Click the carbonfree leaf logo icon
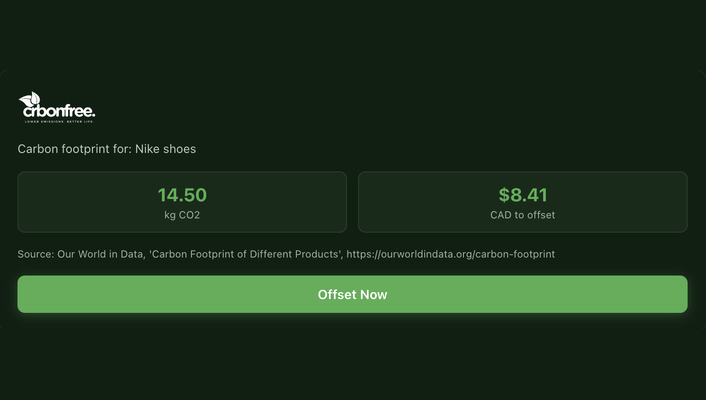Viewport: 706px width, 400px height. [29, 101]
